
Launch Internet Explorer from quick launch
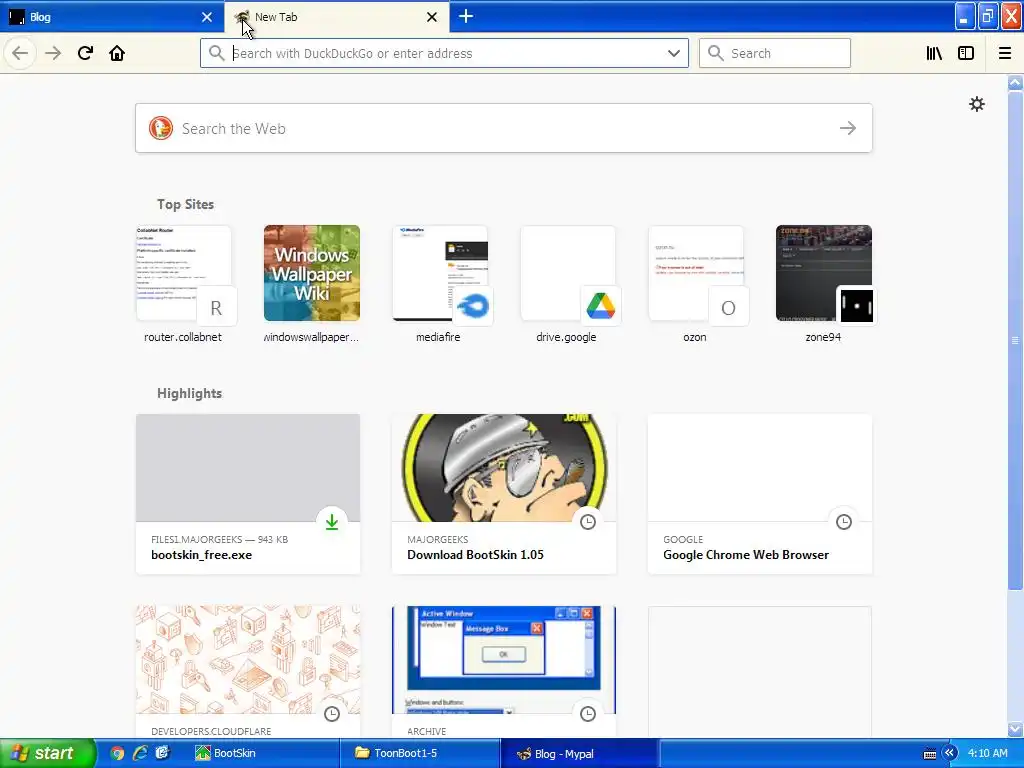pos(140,754)
